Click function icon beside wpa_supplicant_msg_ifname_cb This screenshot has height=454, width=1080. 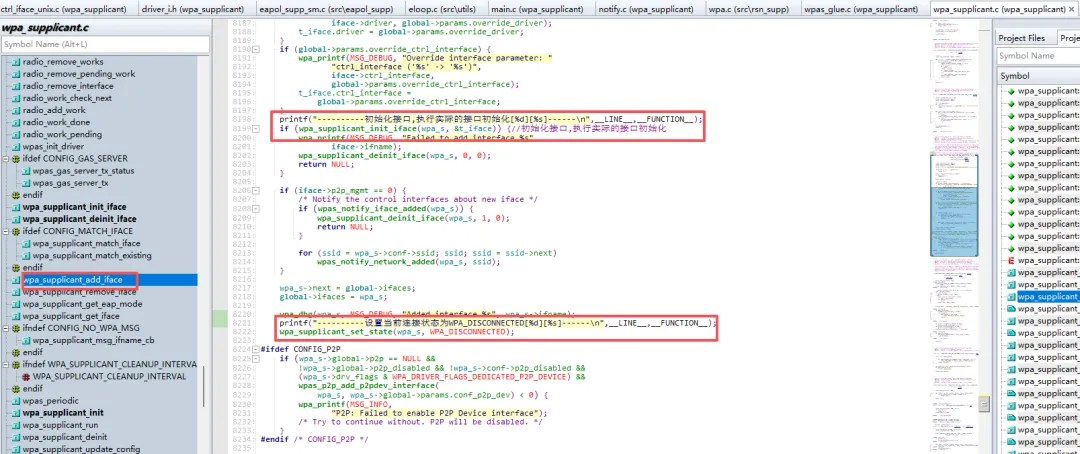[27, 340]
